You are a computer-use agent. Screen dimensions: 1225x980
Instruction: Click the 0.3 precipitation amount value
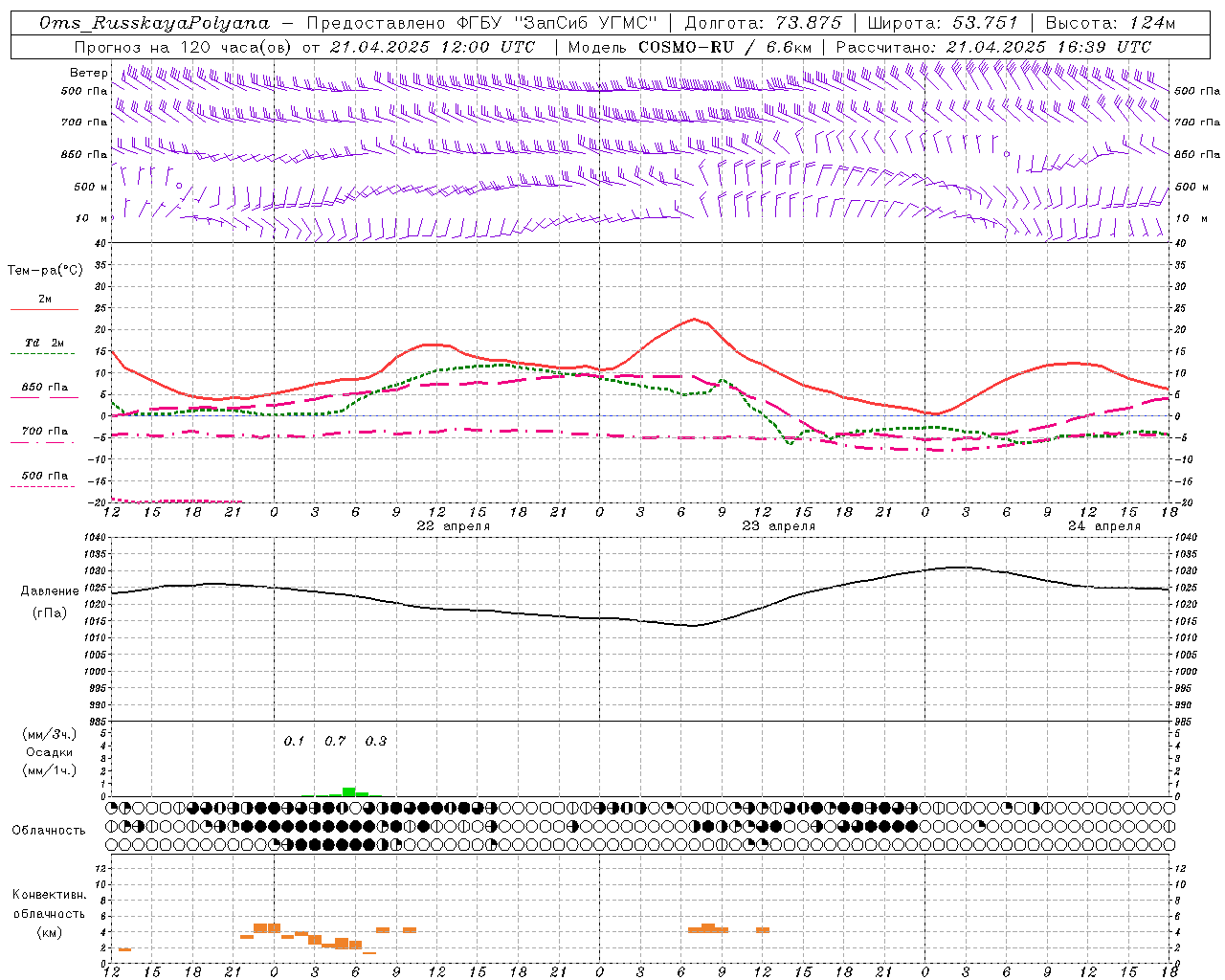click(376, 741)
